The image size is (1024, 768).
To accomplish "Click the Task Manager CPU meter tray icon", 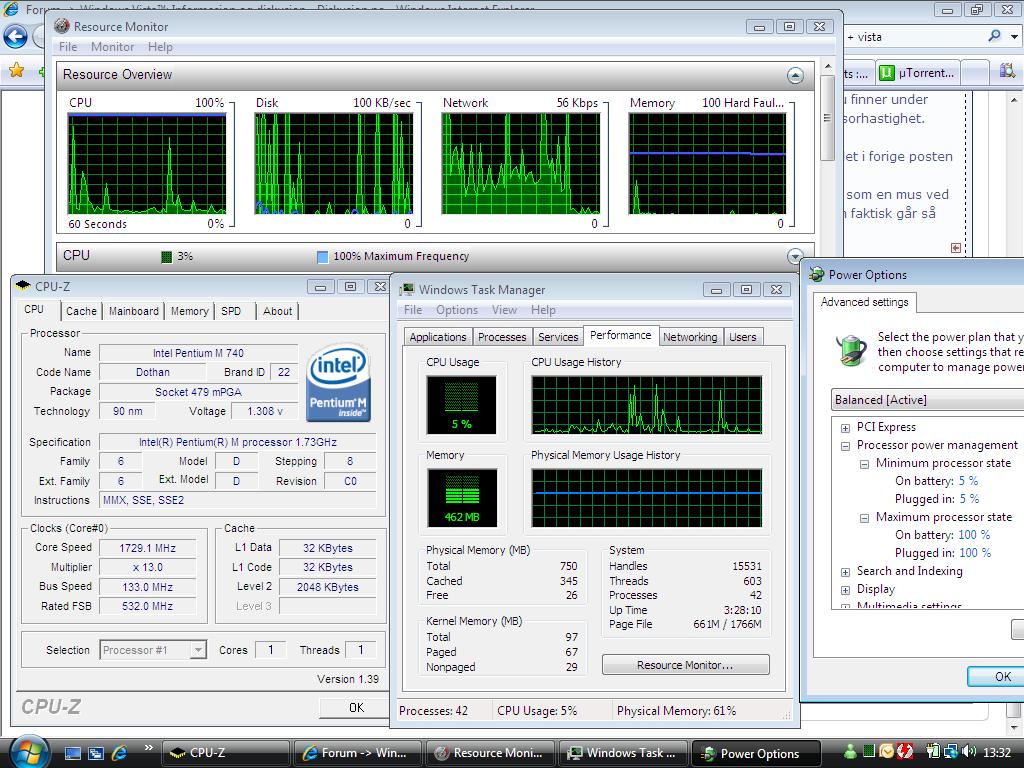I will tap(869, 751).
